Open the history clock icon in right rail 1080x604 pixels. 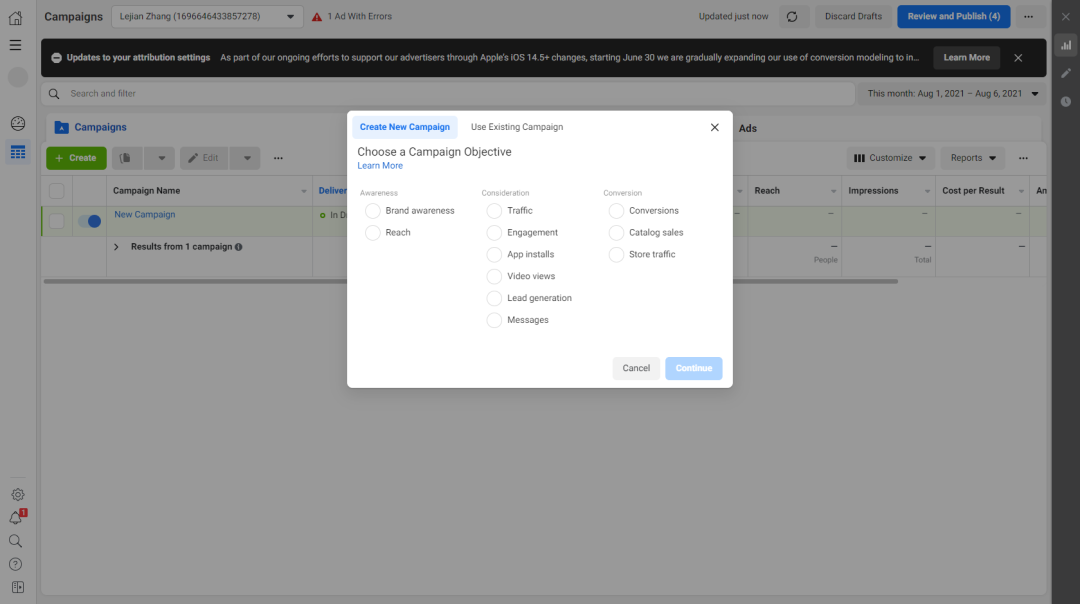pyautogui.click(x=1066, y=101)
